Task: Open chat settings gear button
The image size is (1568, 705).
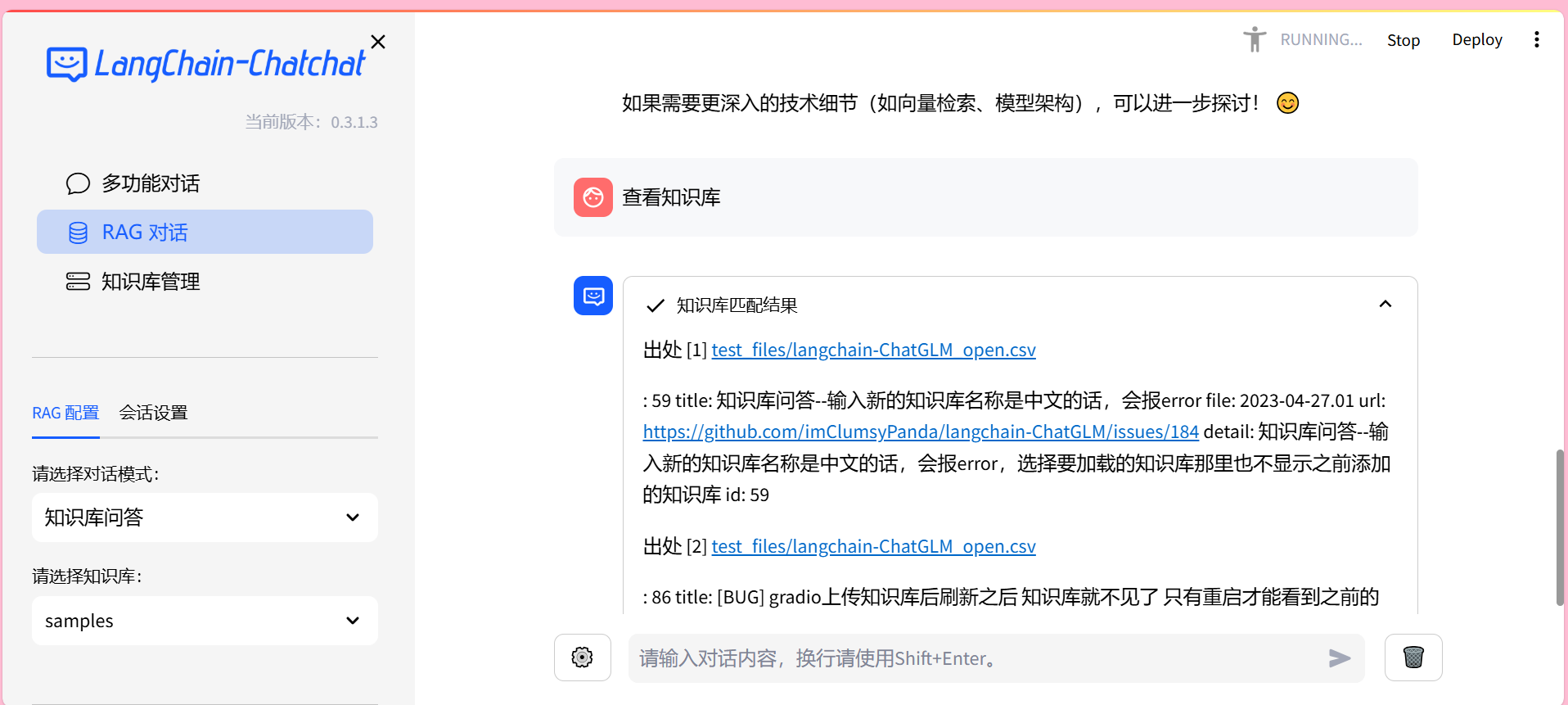Action: coord(583,658)
